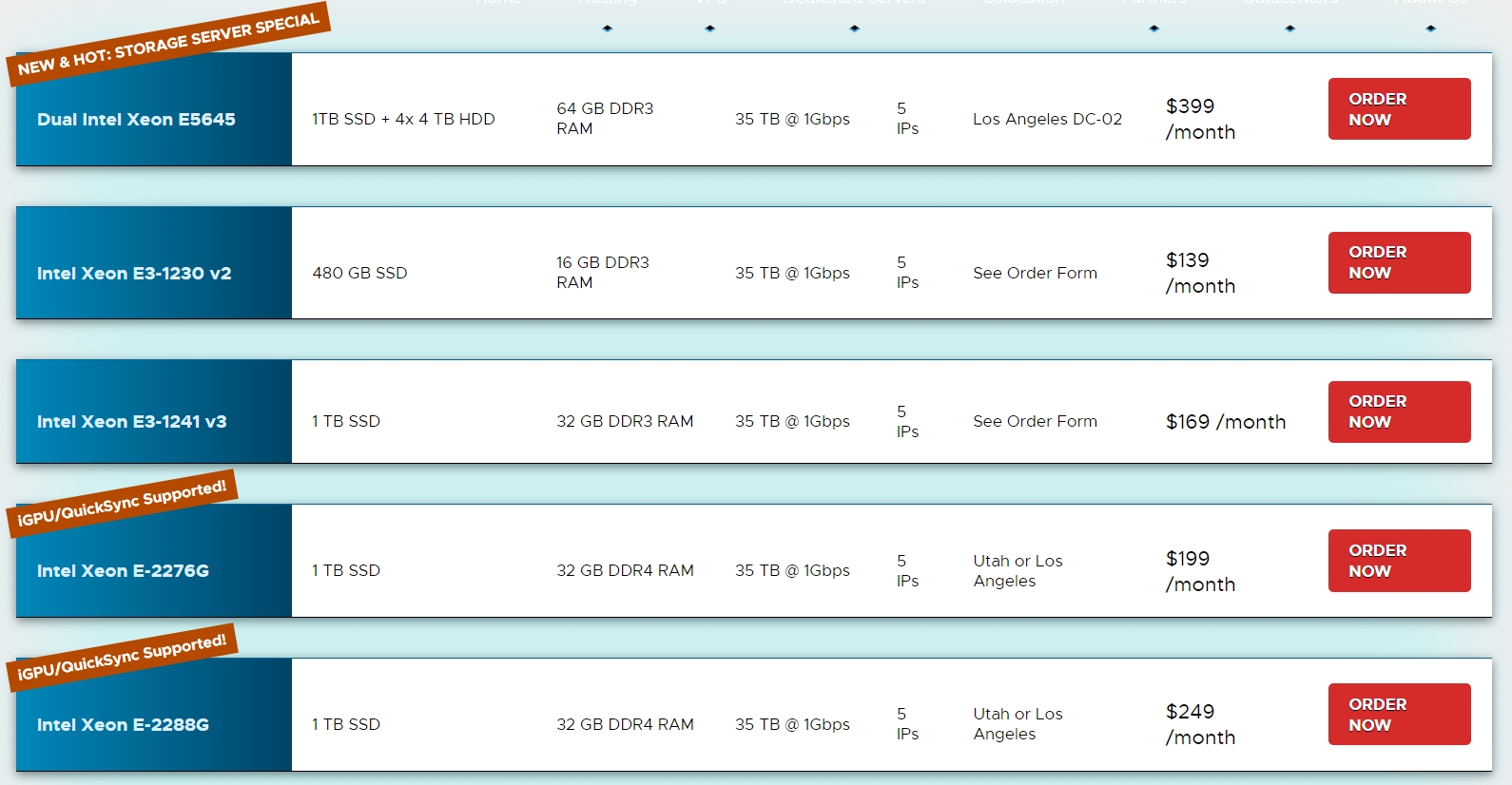Click the iGPU/QuickSync ribbon above Xeon E-2276G

click(x=122, y=504)
